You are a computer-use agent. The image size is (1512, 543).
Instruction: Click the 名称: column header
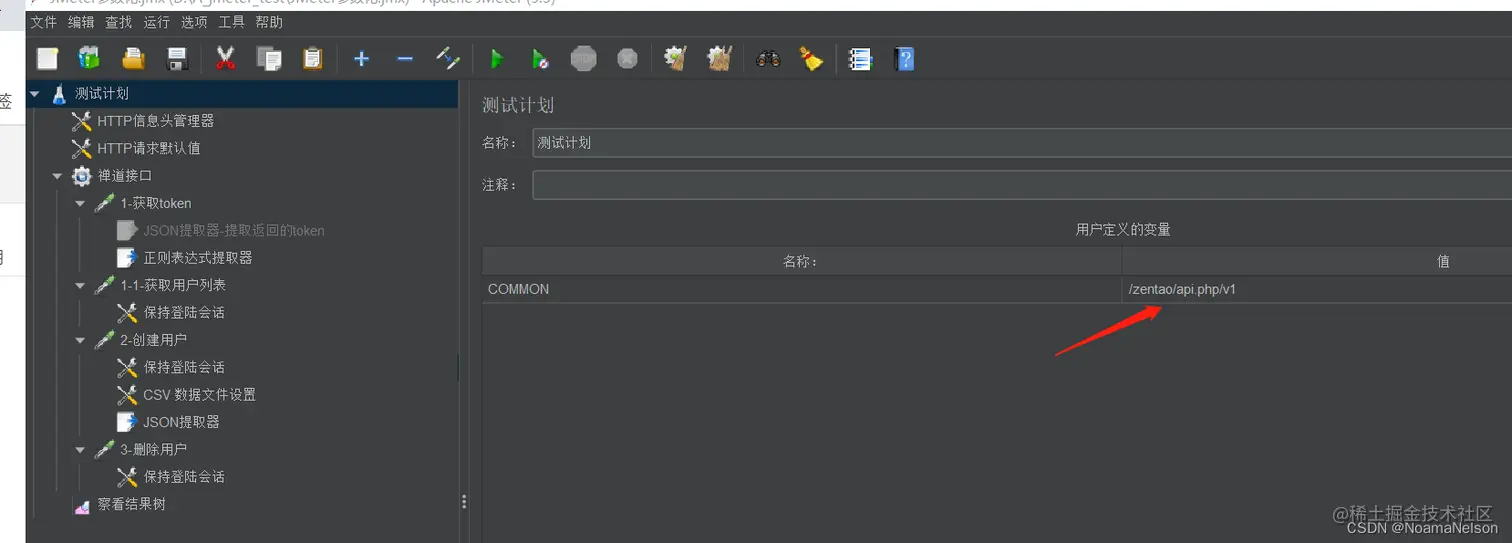click(x=802, y=261)
